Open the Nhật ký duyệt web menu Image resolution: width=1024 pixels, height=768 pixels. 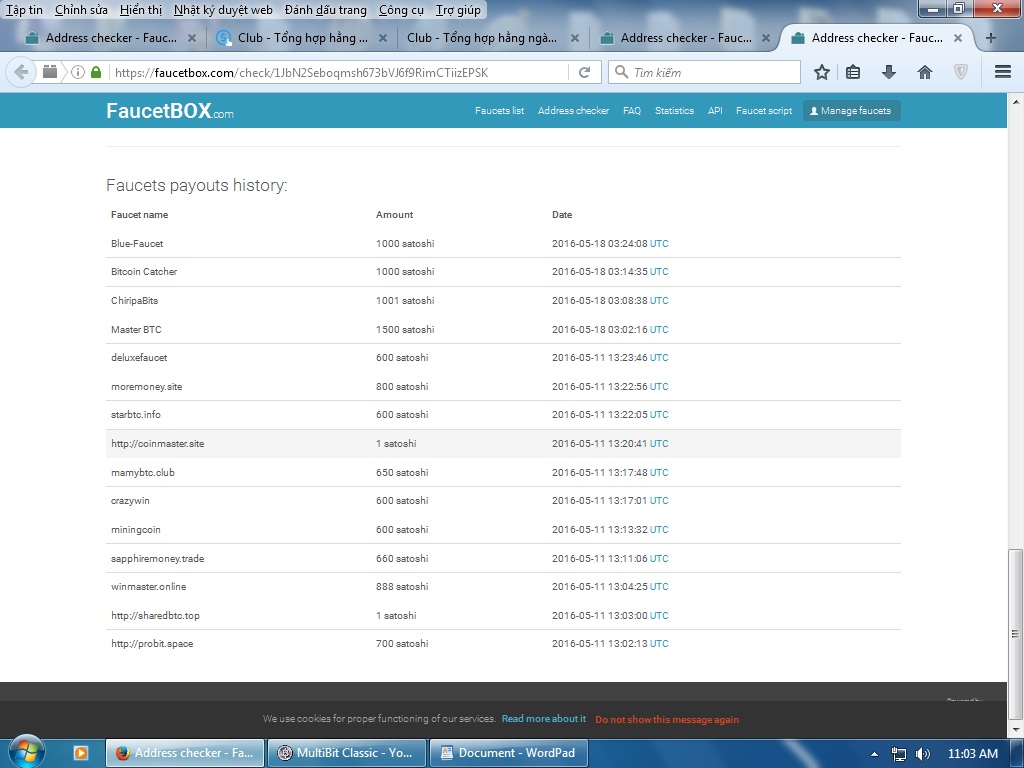223,10
